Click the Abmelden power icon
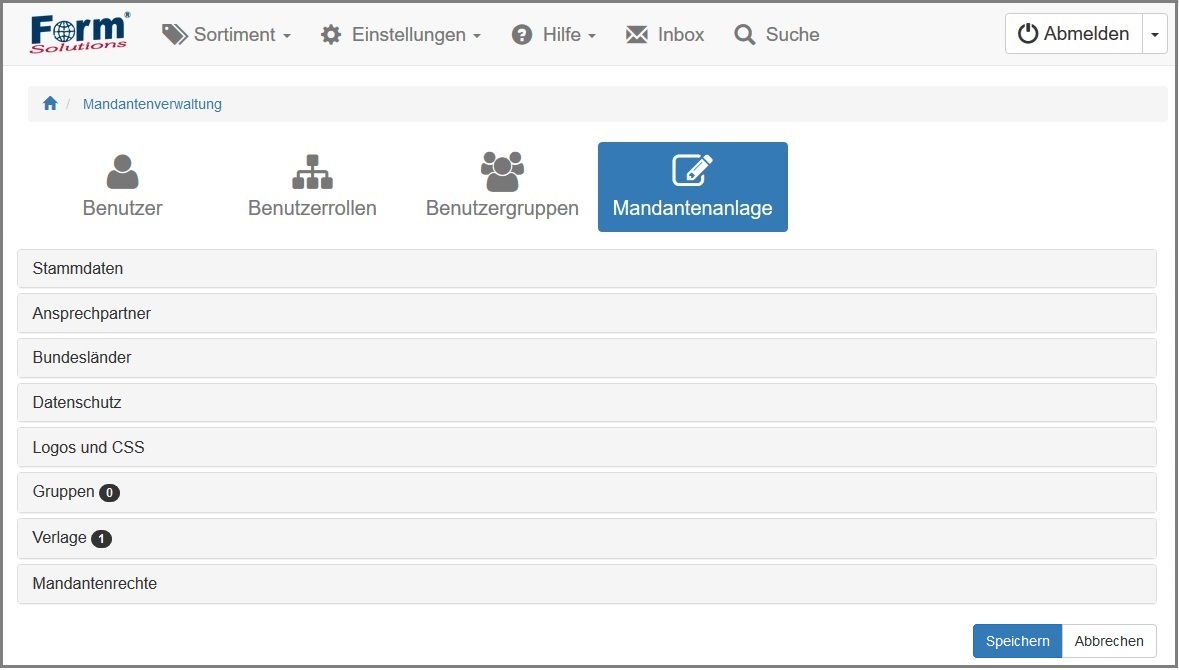Image resolution: width=1179 pixels, height=670 pixels. [1027, 34]
